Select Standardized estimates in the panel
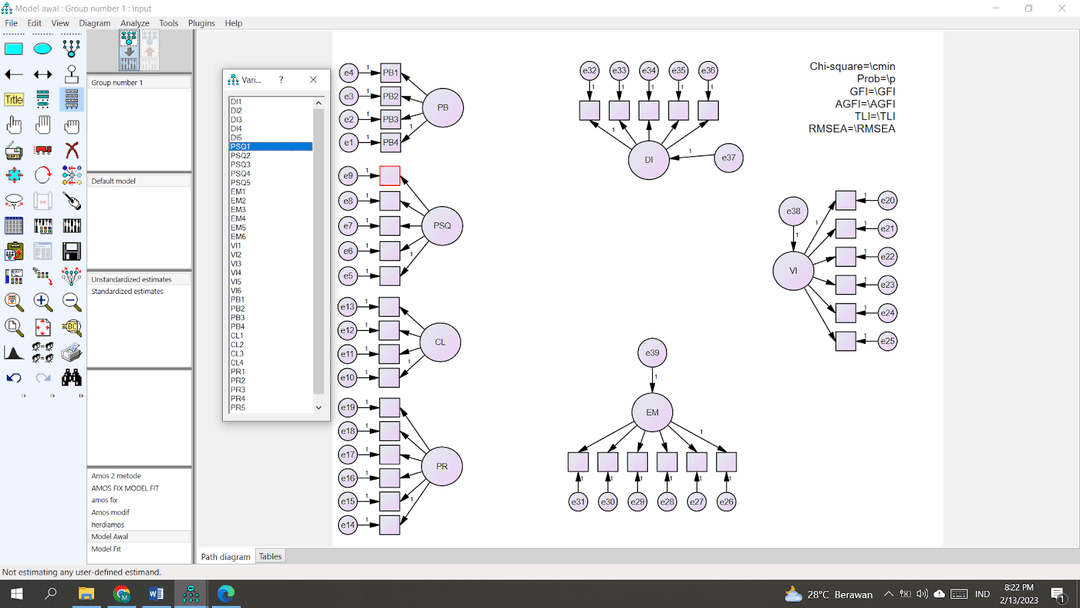The height and width of the screenshot is (608, 1080). point(127,291)
